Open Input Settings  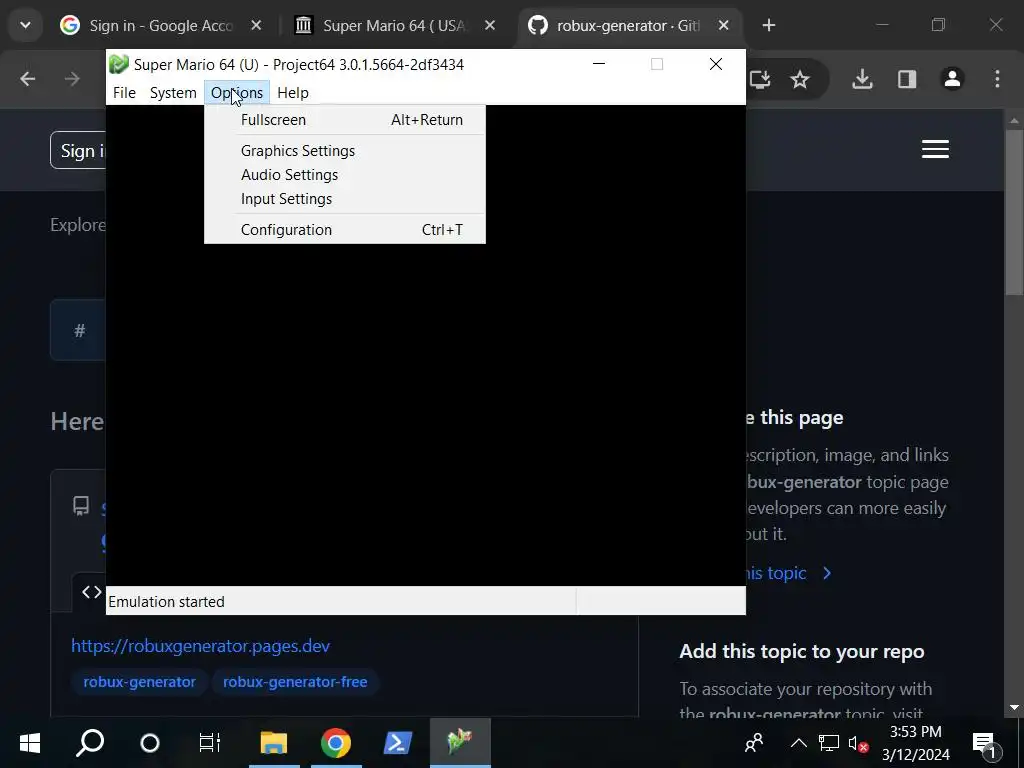(x=345, y=199)
